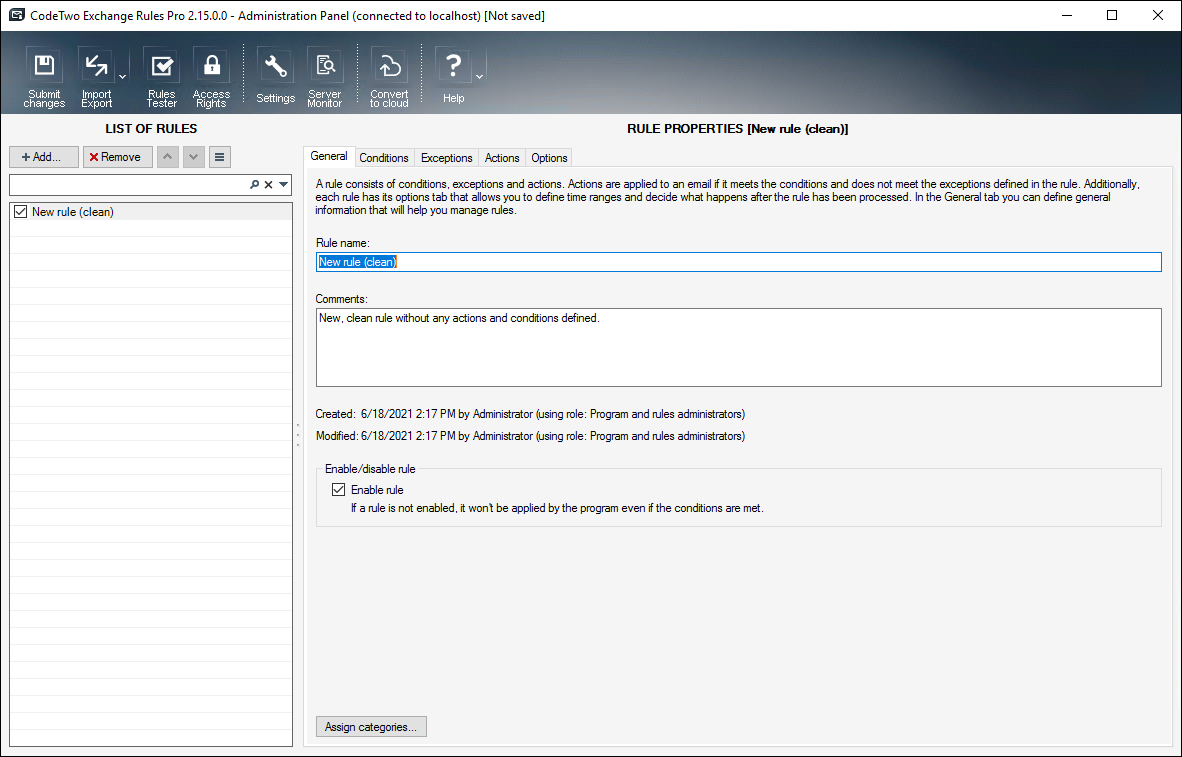Switch to the Options tab

click(549, 158)
